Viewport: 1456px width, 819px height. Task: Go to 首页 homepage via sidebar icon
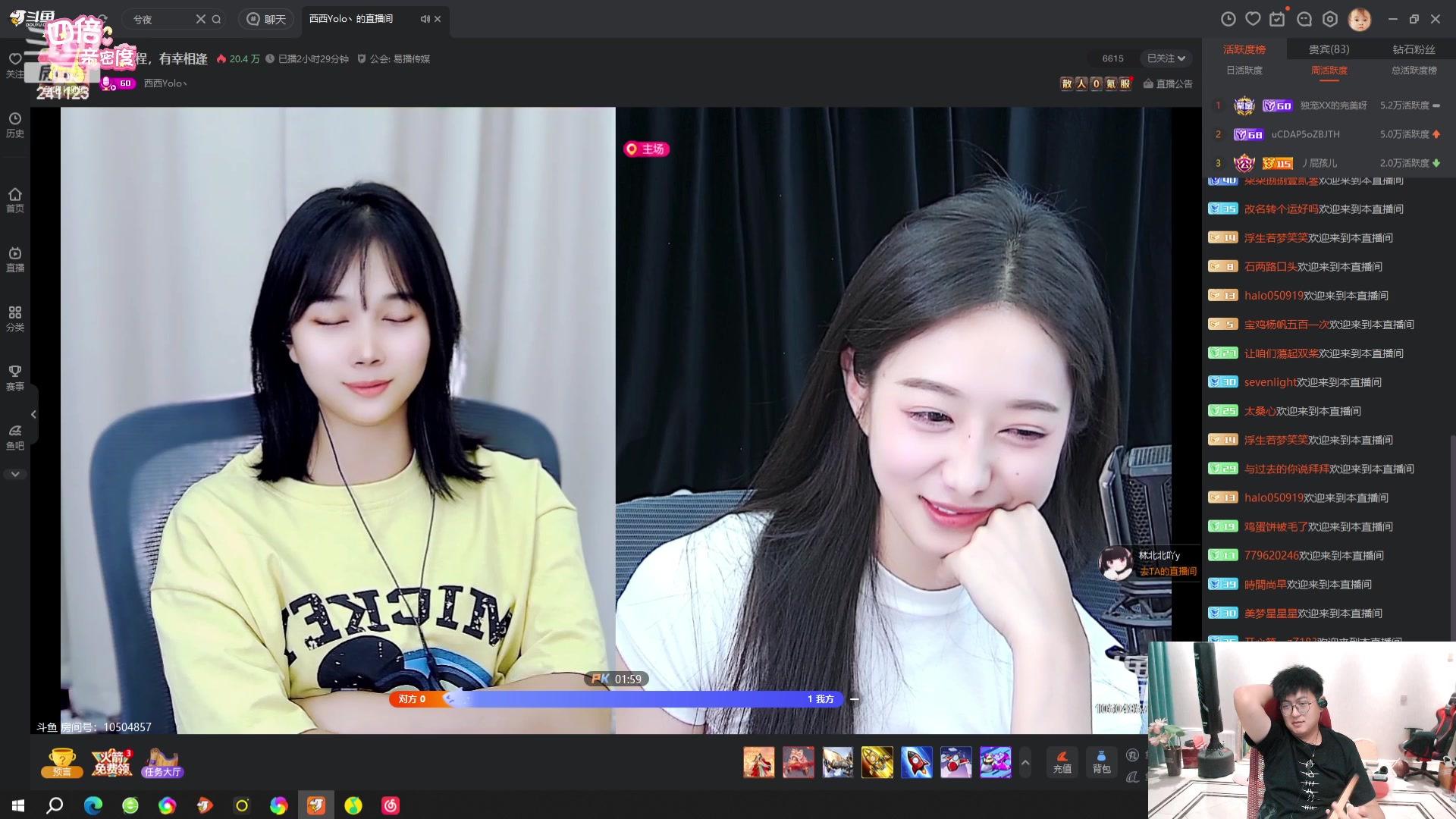click(x=15, y=199)
